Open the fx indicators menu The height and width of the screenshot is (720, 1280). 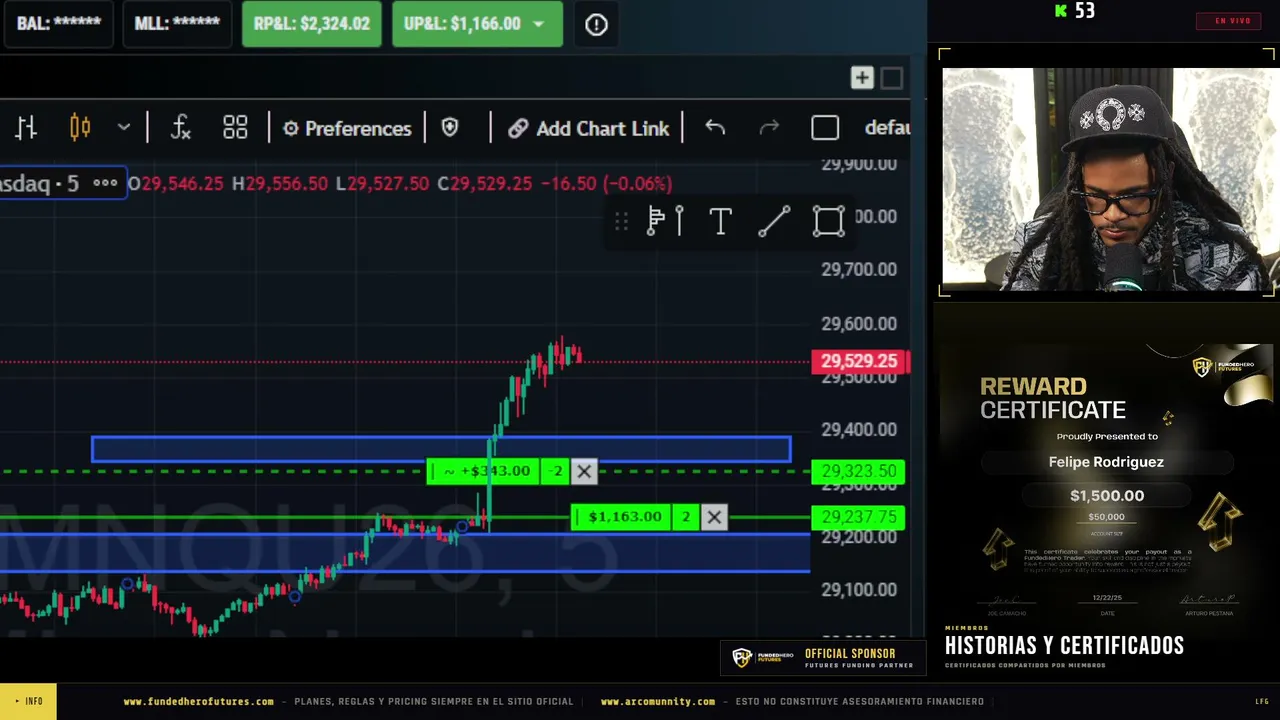point(180,128)
